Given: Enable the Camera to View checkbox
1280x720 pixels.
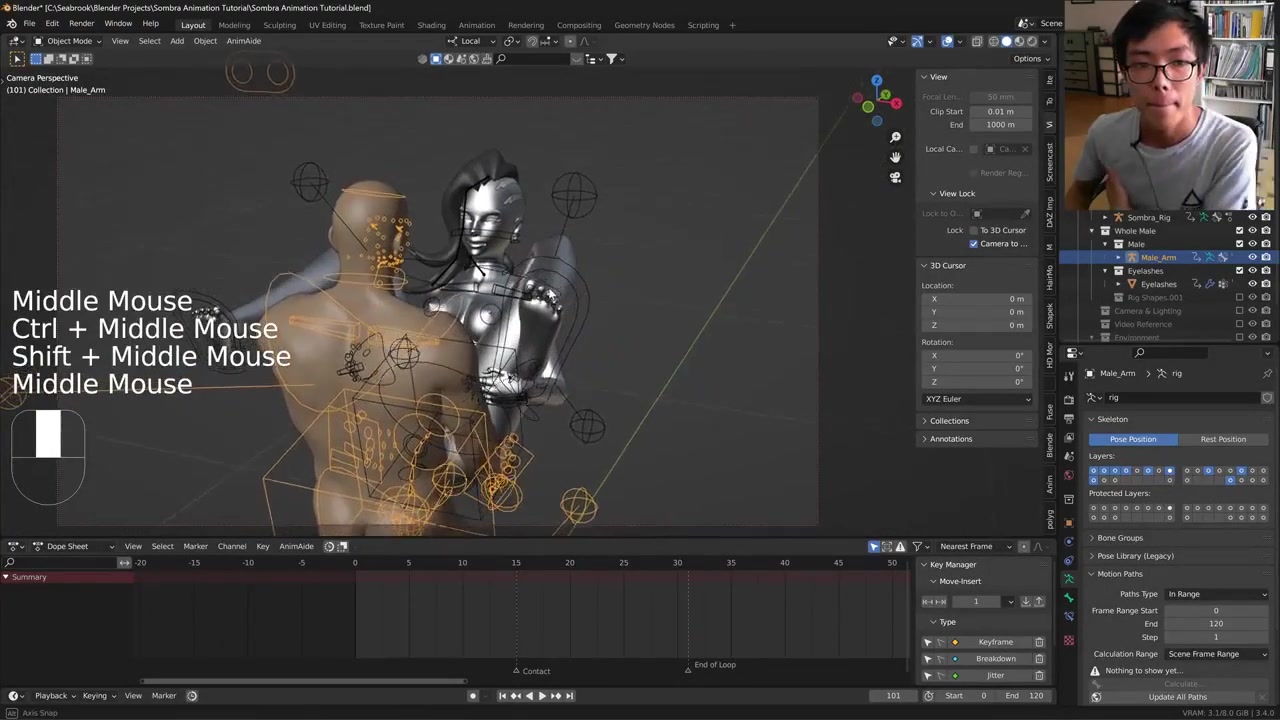Looking at the screenshot, I should 974,244.
